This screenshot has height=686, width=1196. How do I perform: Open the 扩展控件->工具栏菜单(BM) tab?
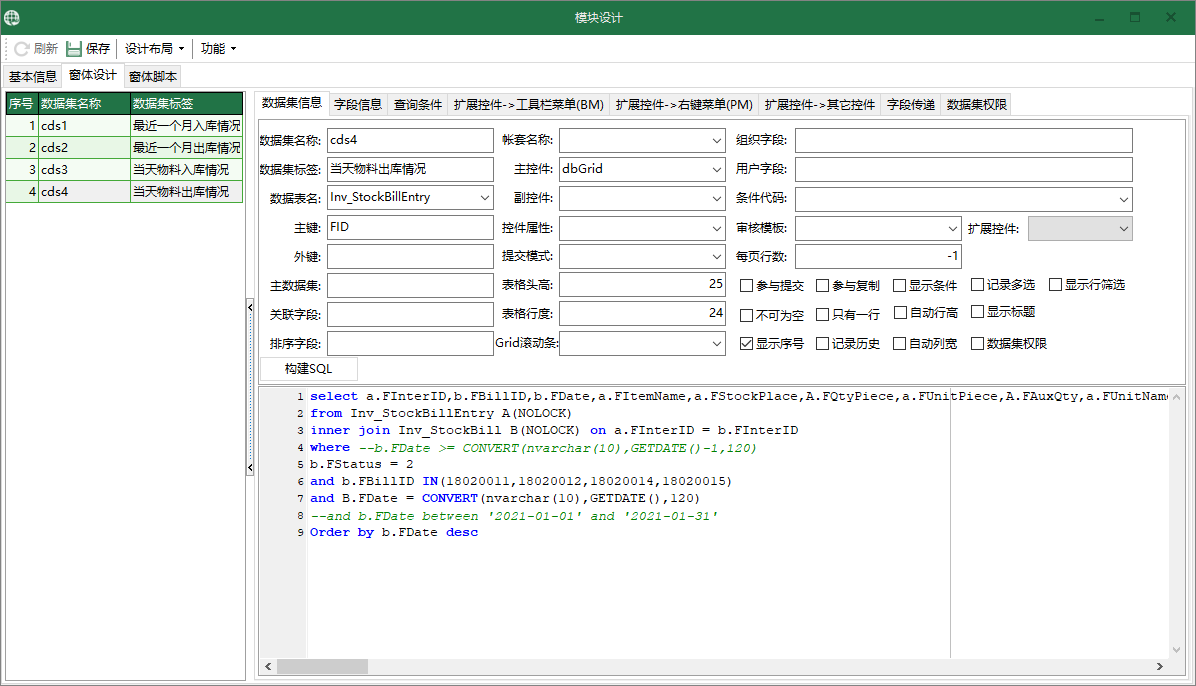[x=529, y=105]
